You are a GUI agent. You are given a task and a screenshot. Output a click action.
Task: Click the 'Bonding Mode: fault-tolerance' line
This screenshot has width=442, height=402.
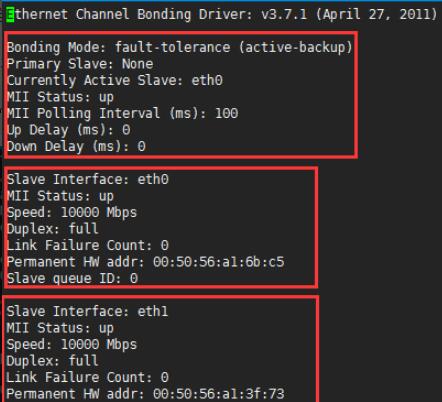(180, 47)
